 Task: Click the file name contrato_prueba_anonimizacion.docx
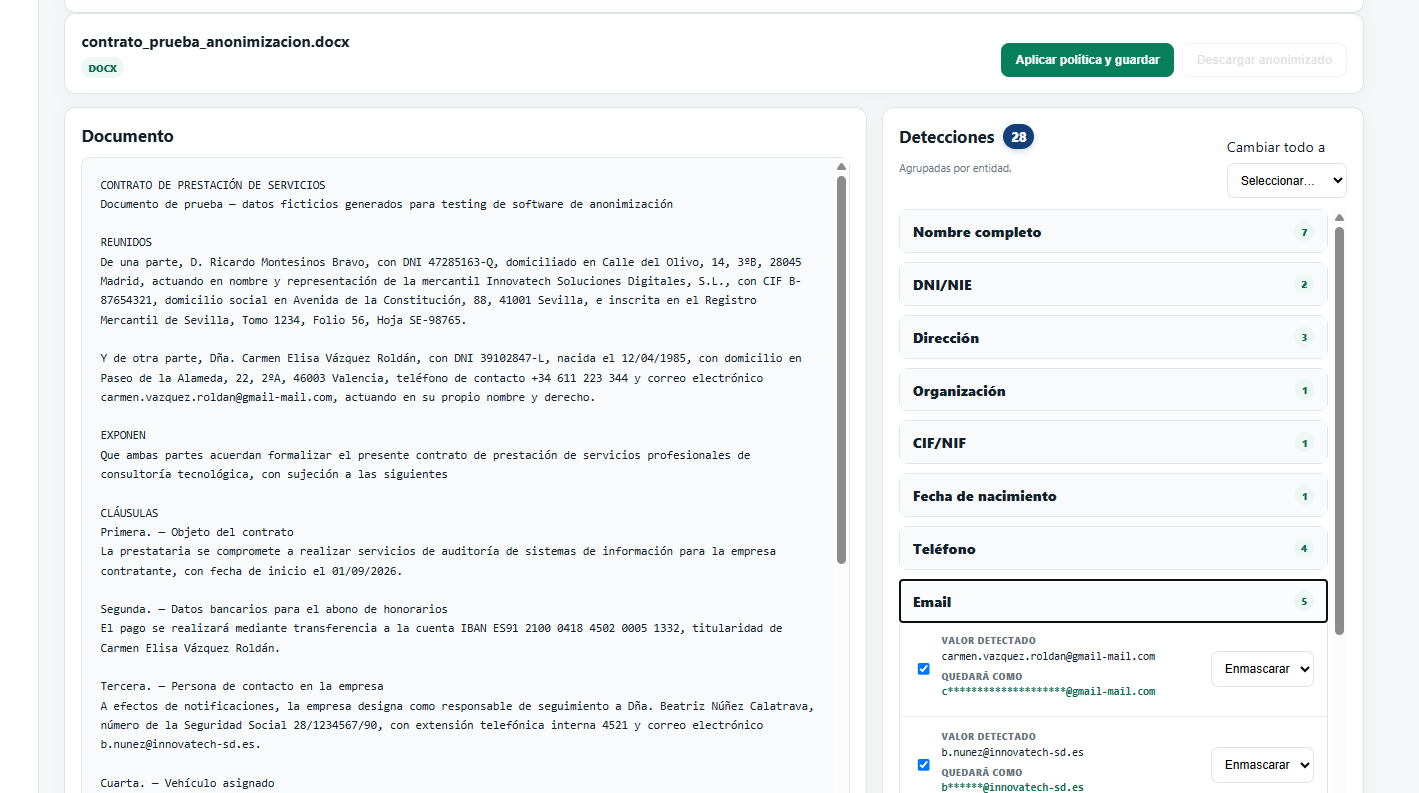tap(215, 42)
